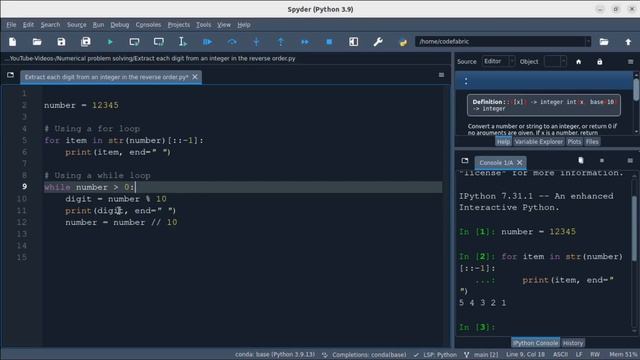
Task: Open the View menu
Action: (224, 25)
